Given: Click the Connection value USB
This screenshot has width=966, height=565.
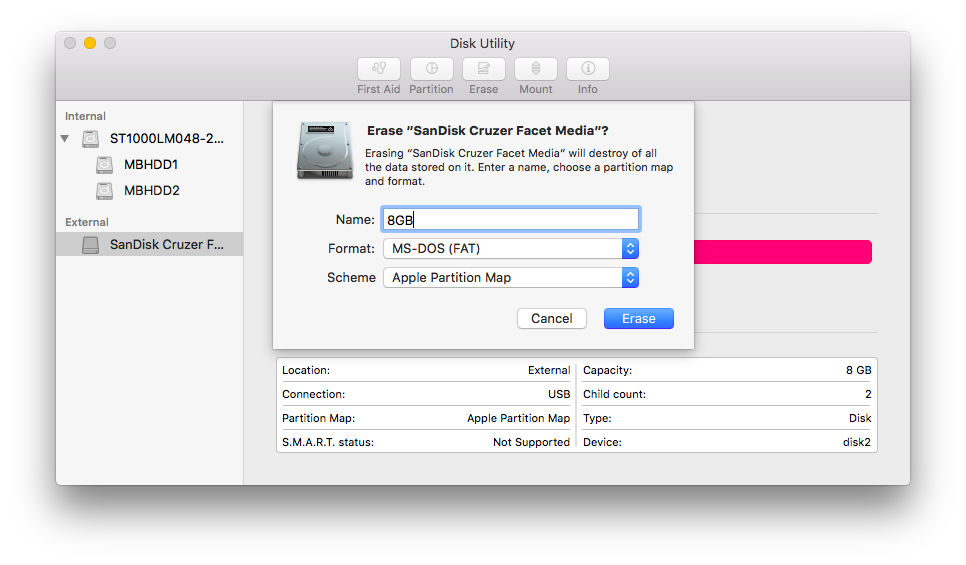Looking at the screenshot, I should click(x=559, y=394).
